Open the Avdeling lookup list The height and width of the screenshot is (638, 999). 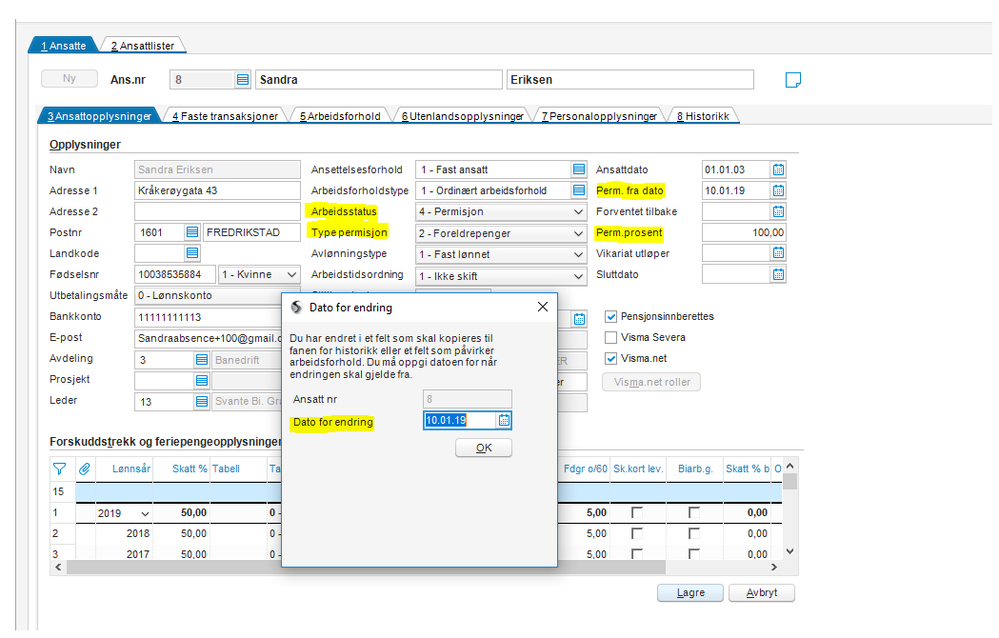(x=201, y=360)
